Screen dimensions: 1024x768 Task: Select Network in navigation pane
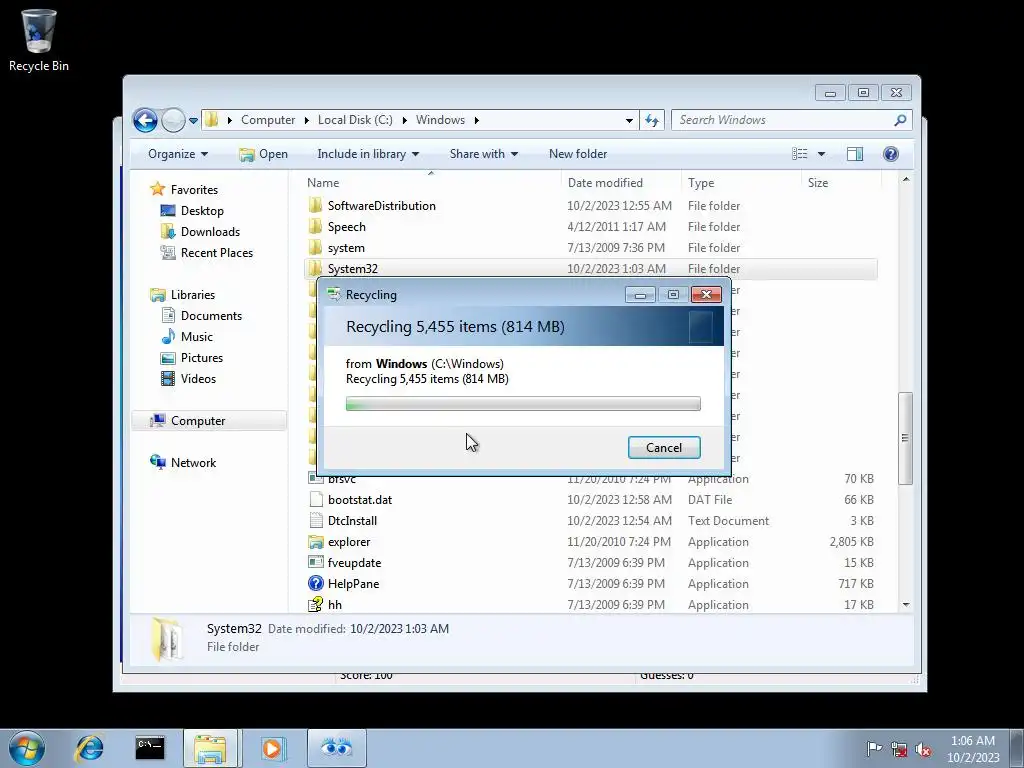[193, 463]
